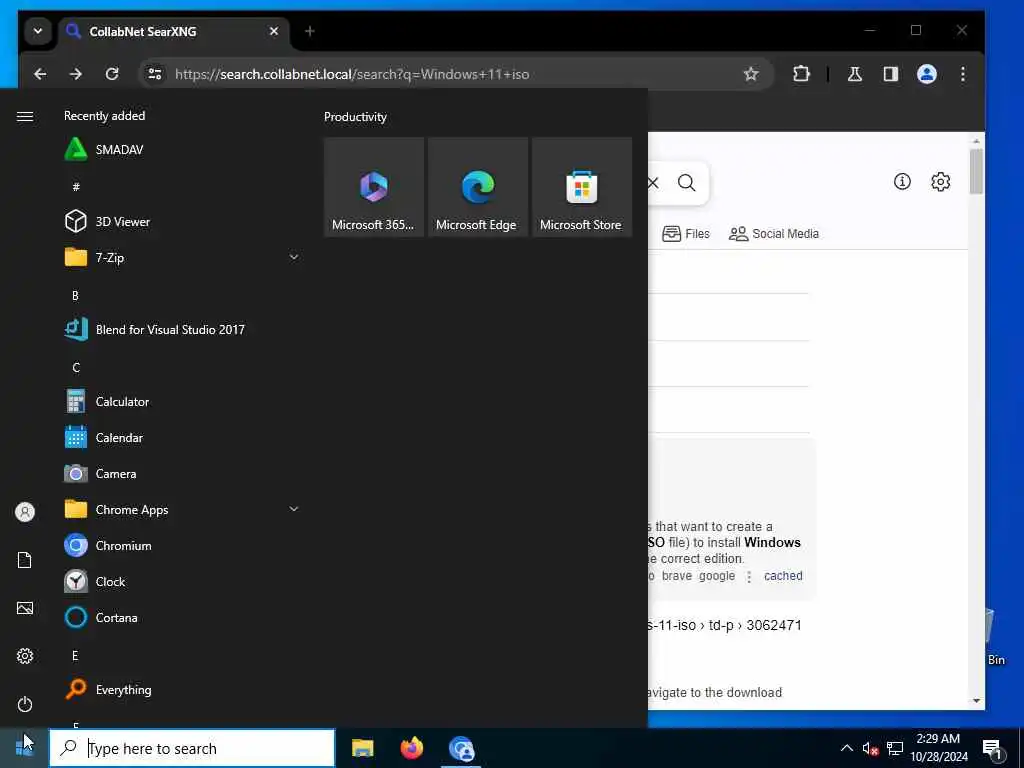Focus the taskbar search box
The width and height of the screenshot is (1024, 768).
192,748
